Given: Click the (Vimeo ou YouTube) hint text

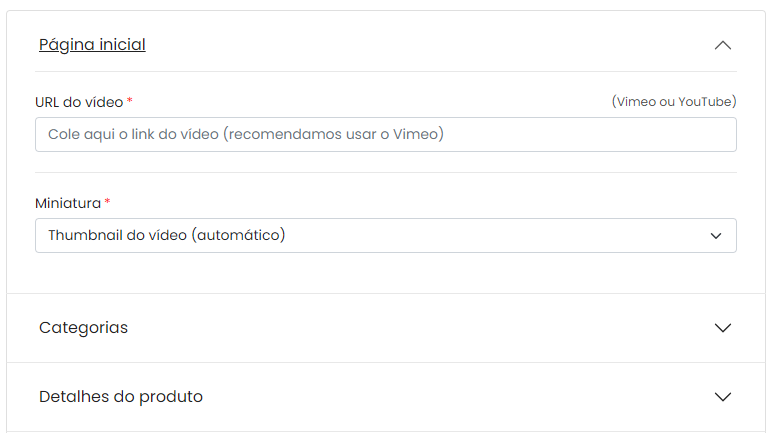Looking at the screenshot, I should [674, 102].
